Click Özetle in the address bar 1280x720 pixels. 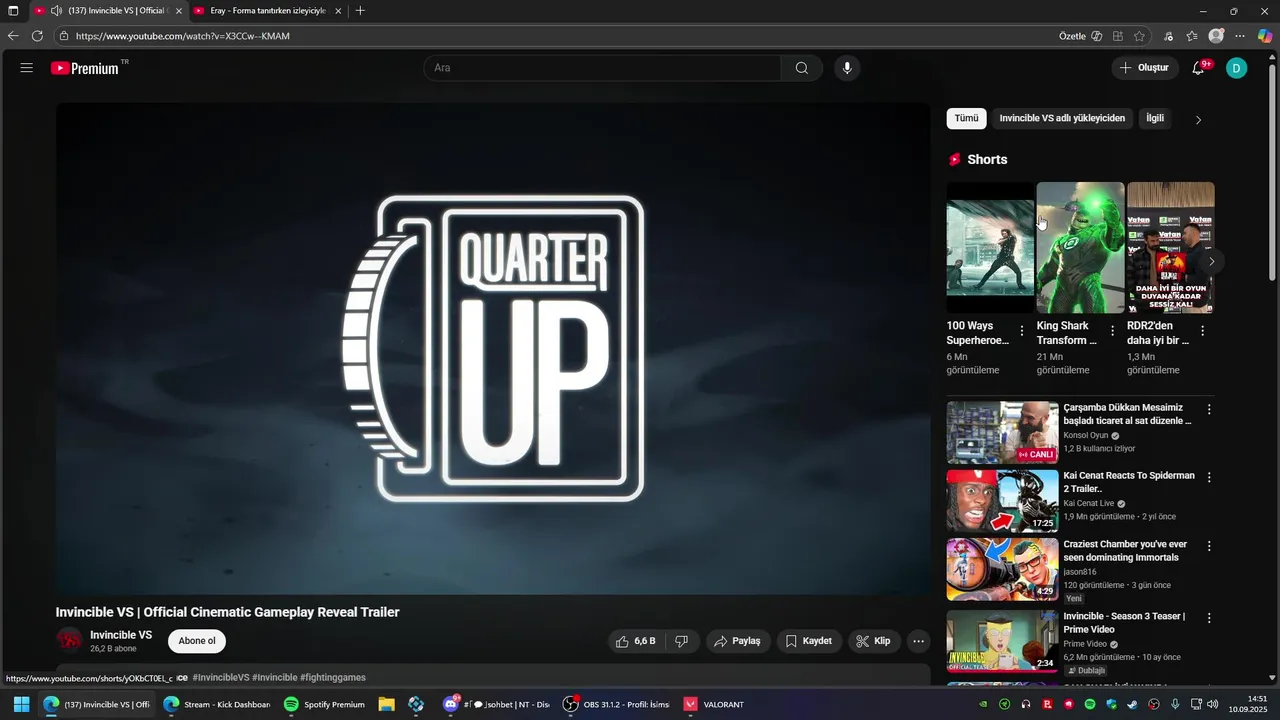(1080, 36)
